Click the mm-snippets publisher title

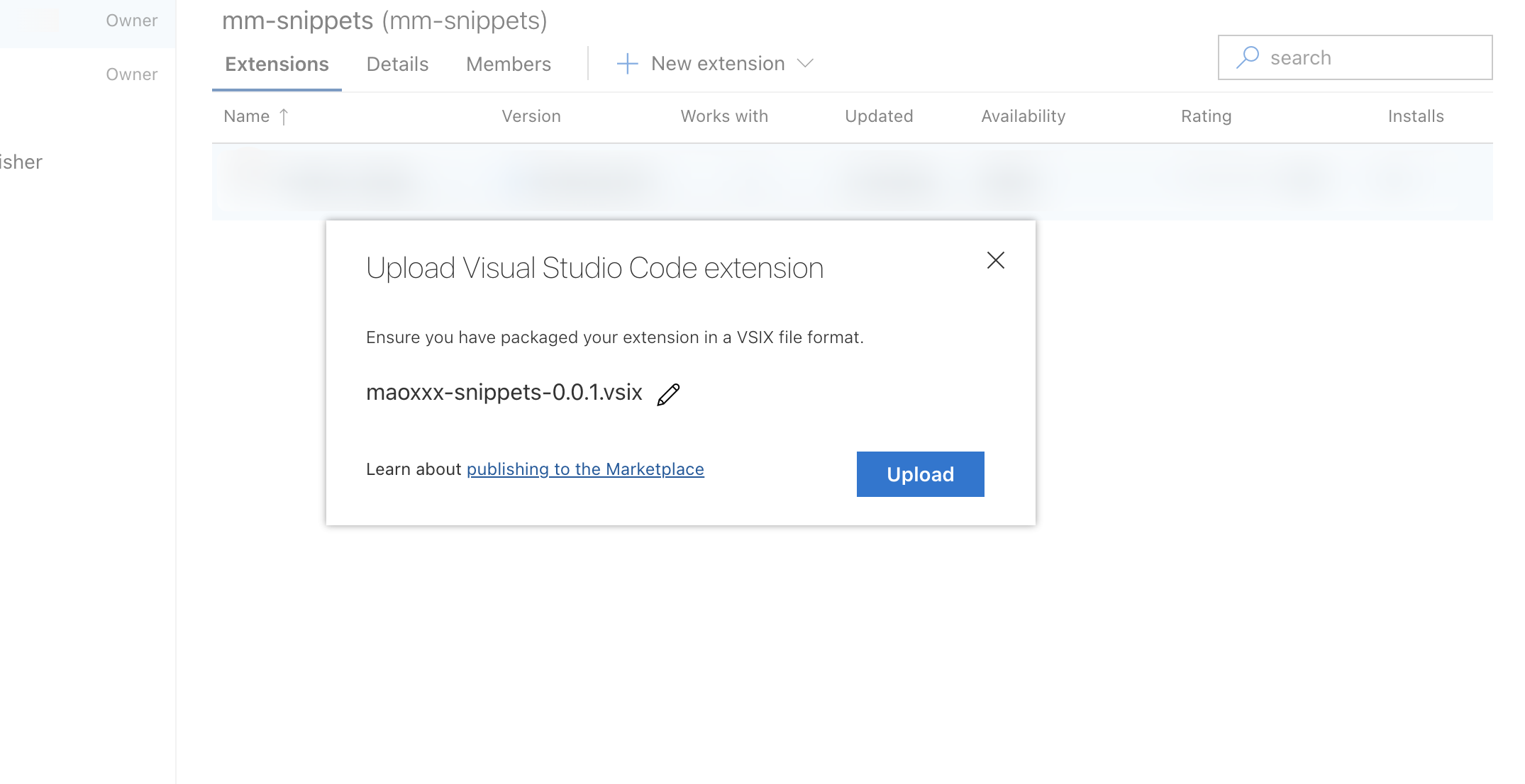[384, 21]
